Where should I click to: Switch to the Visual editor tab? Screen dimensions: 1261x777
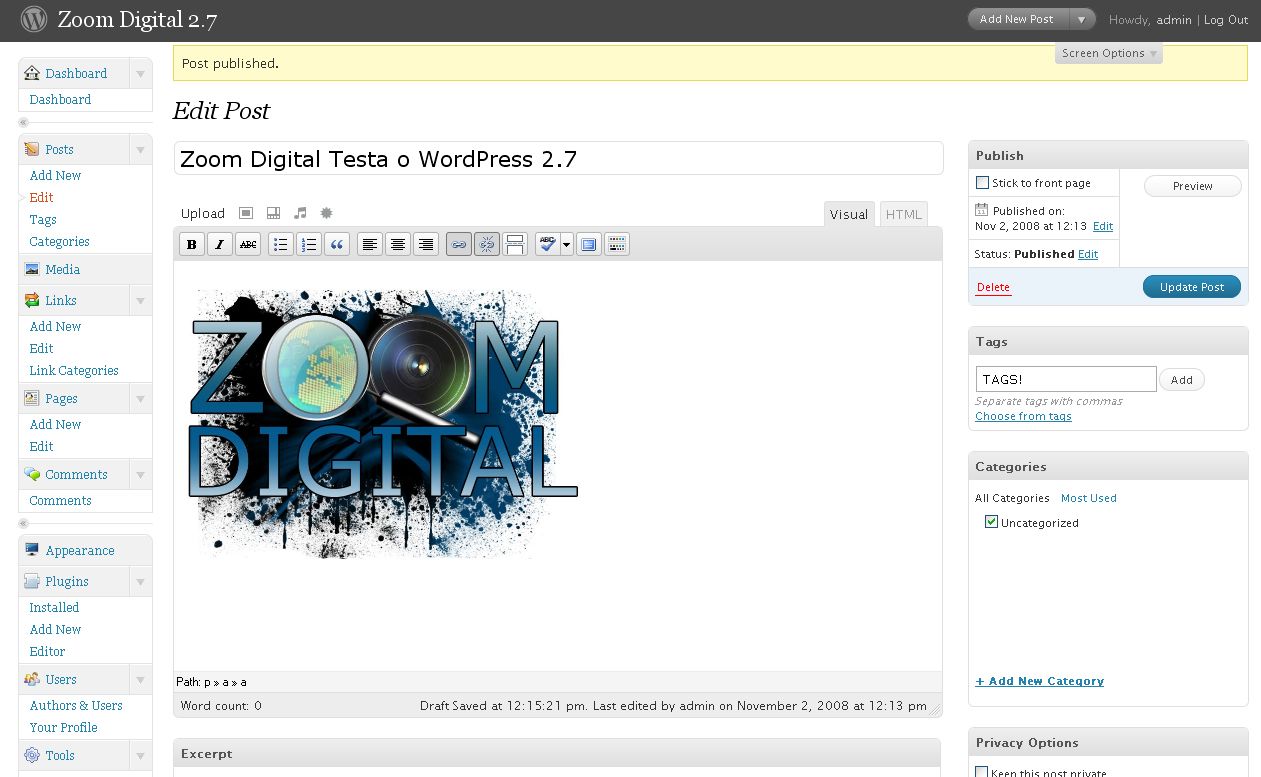point(849,214)
